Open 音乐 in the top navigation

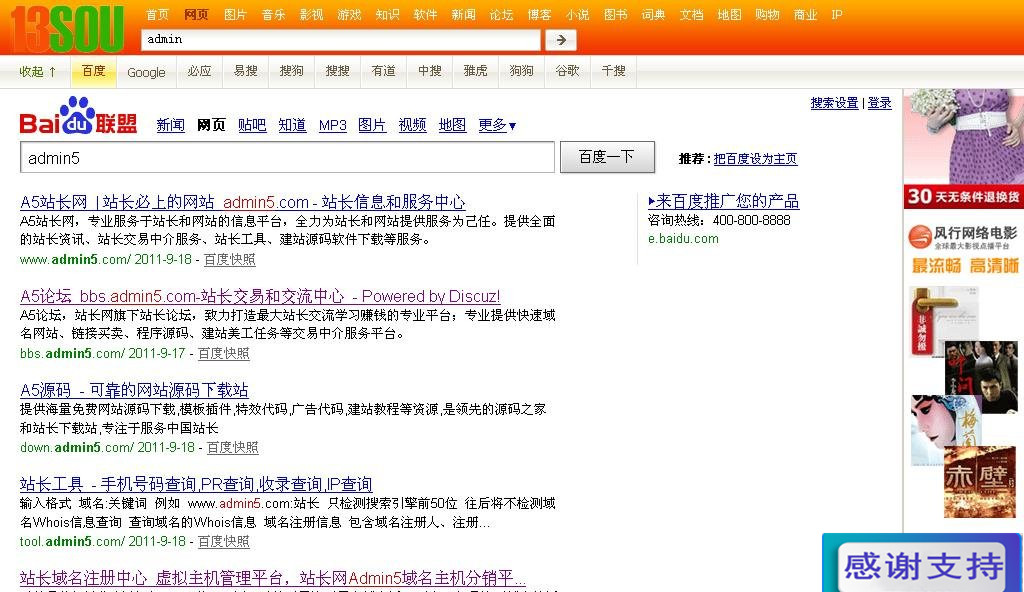(x=274, y=14)
